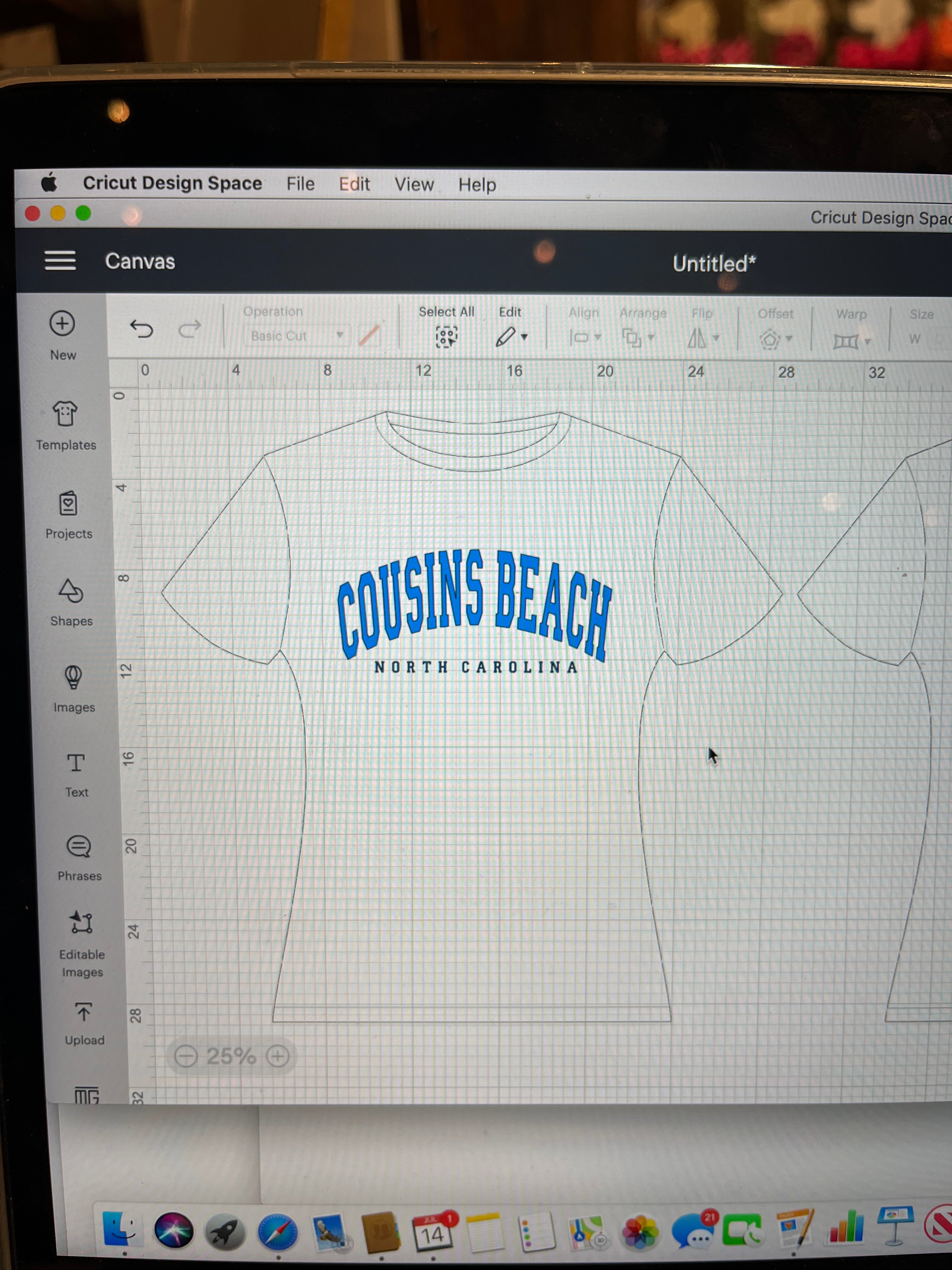Click the Monogram tool icon below Upload

[x=87, y=1096]
